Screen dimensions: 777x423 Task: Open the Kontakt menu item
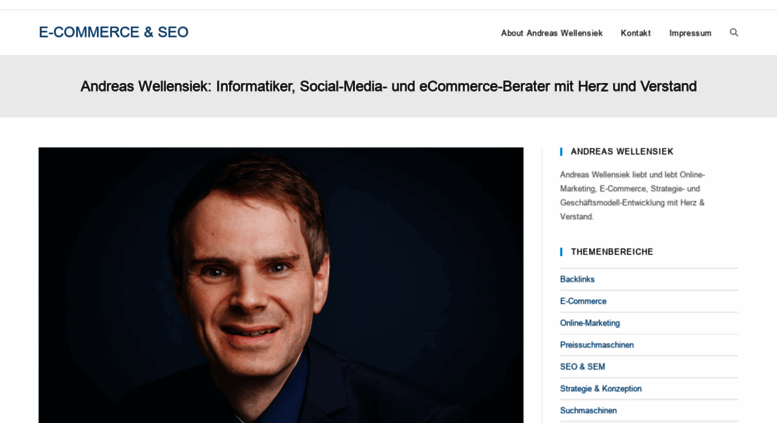636,33
